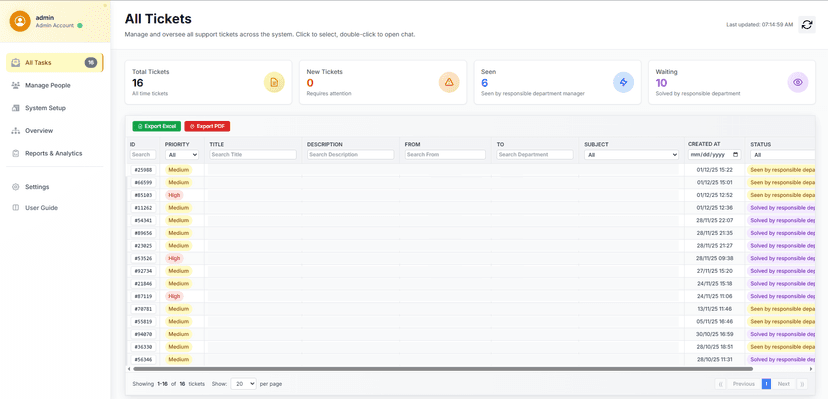The height and width of the screenshot is (399, 828).
Task: Click the Settings gear icon in sidebar
Action: click(x=15, y=187)
